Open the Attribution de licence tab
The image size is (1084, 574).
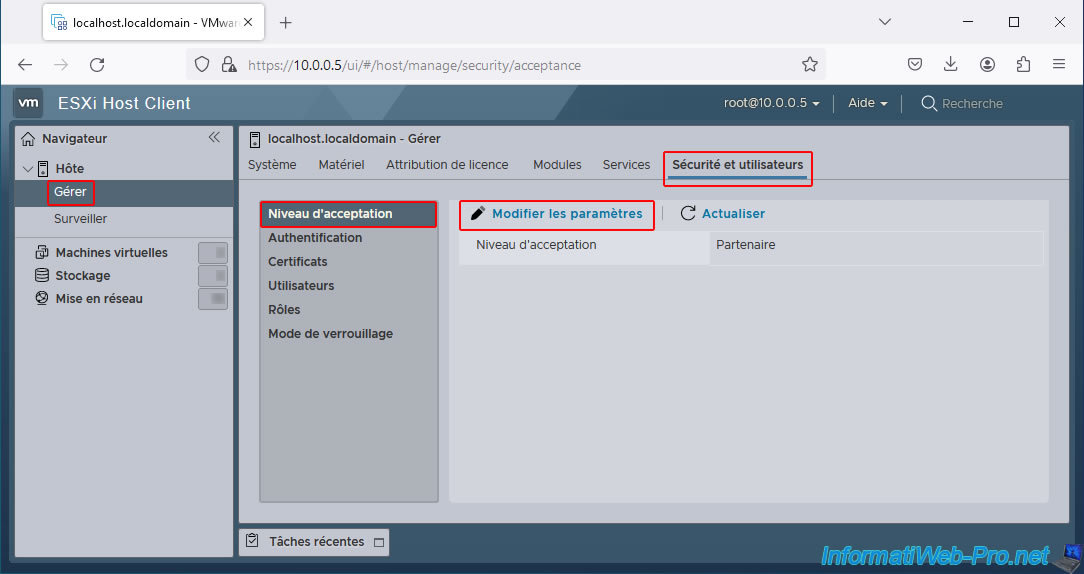click(447, 165)
